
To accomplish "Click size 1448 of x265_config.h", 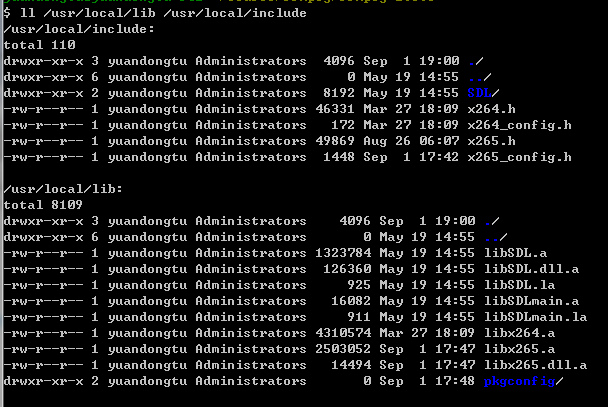I will (x=339, y=157).
